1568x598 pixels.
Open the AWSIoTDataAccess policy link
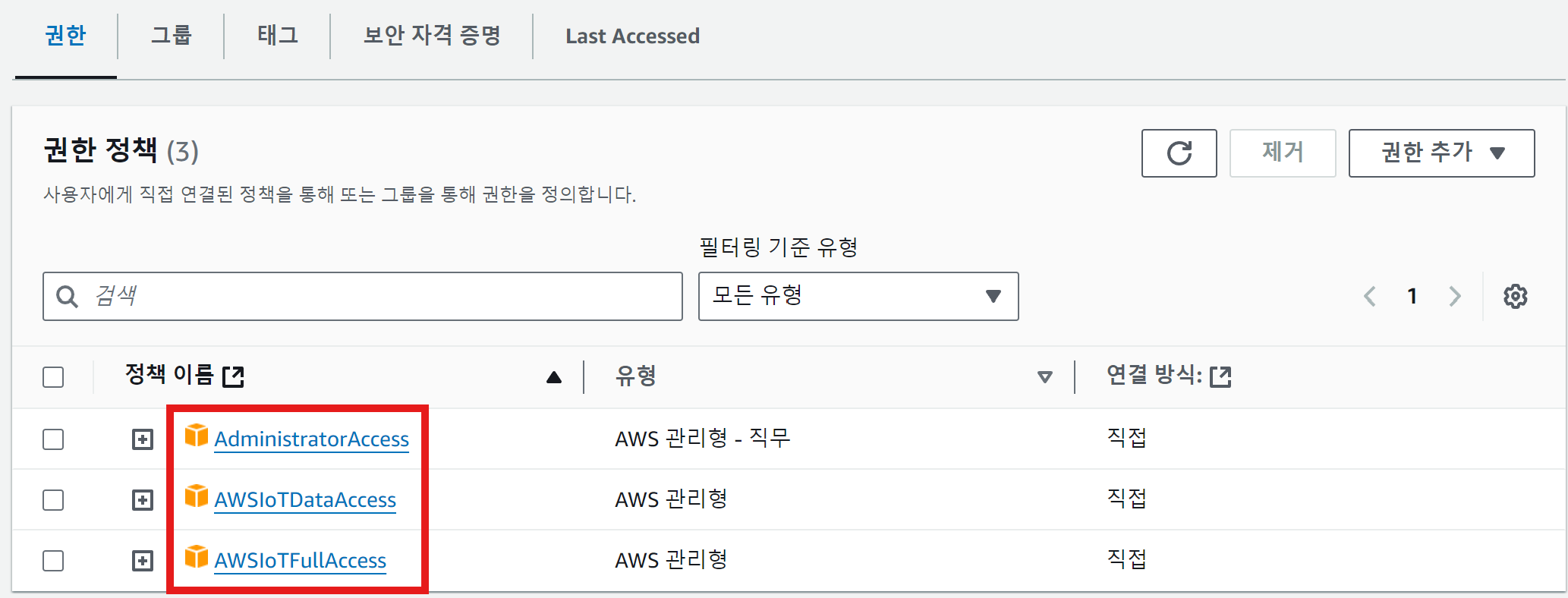(305, 500)
